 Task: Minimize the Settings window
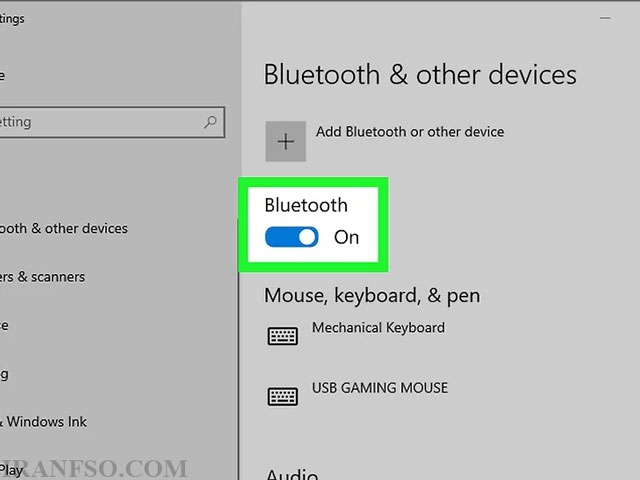(605, 18)
